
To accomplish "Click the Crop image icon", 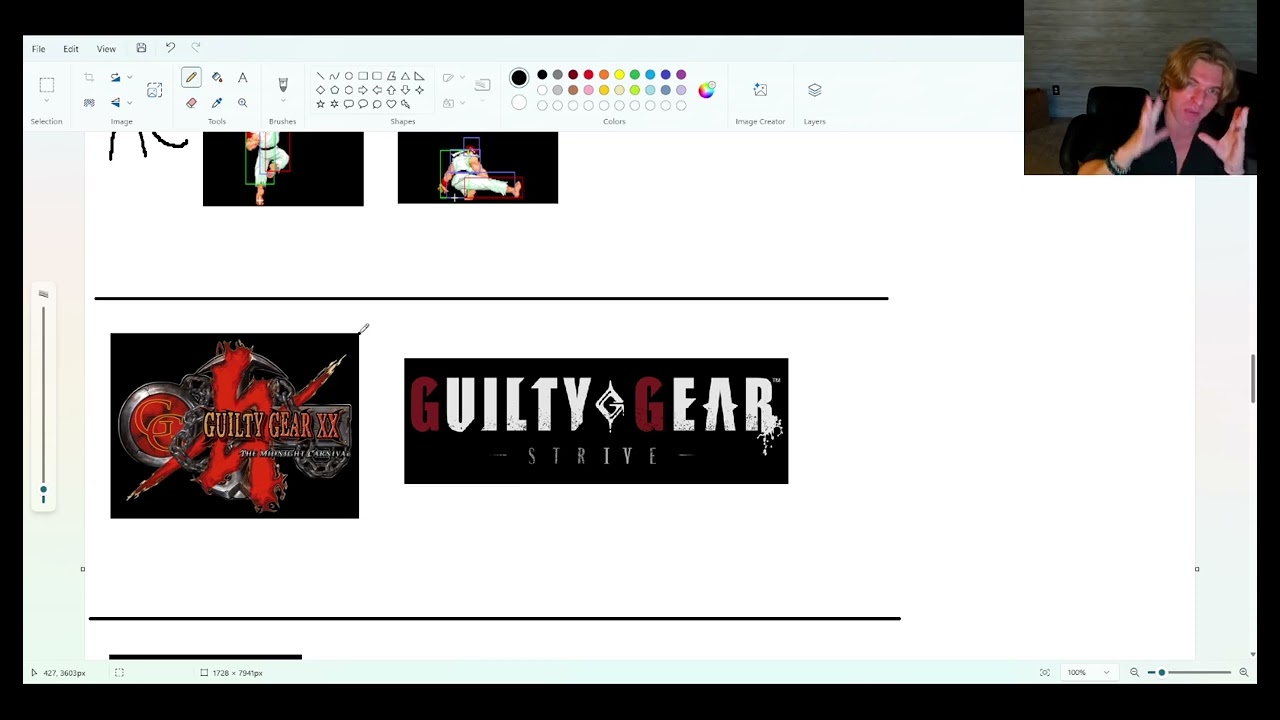I will [x=89, y=78].
